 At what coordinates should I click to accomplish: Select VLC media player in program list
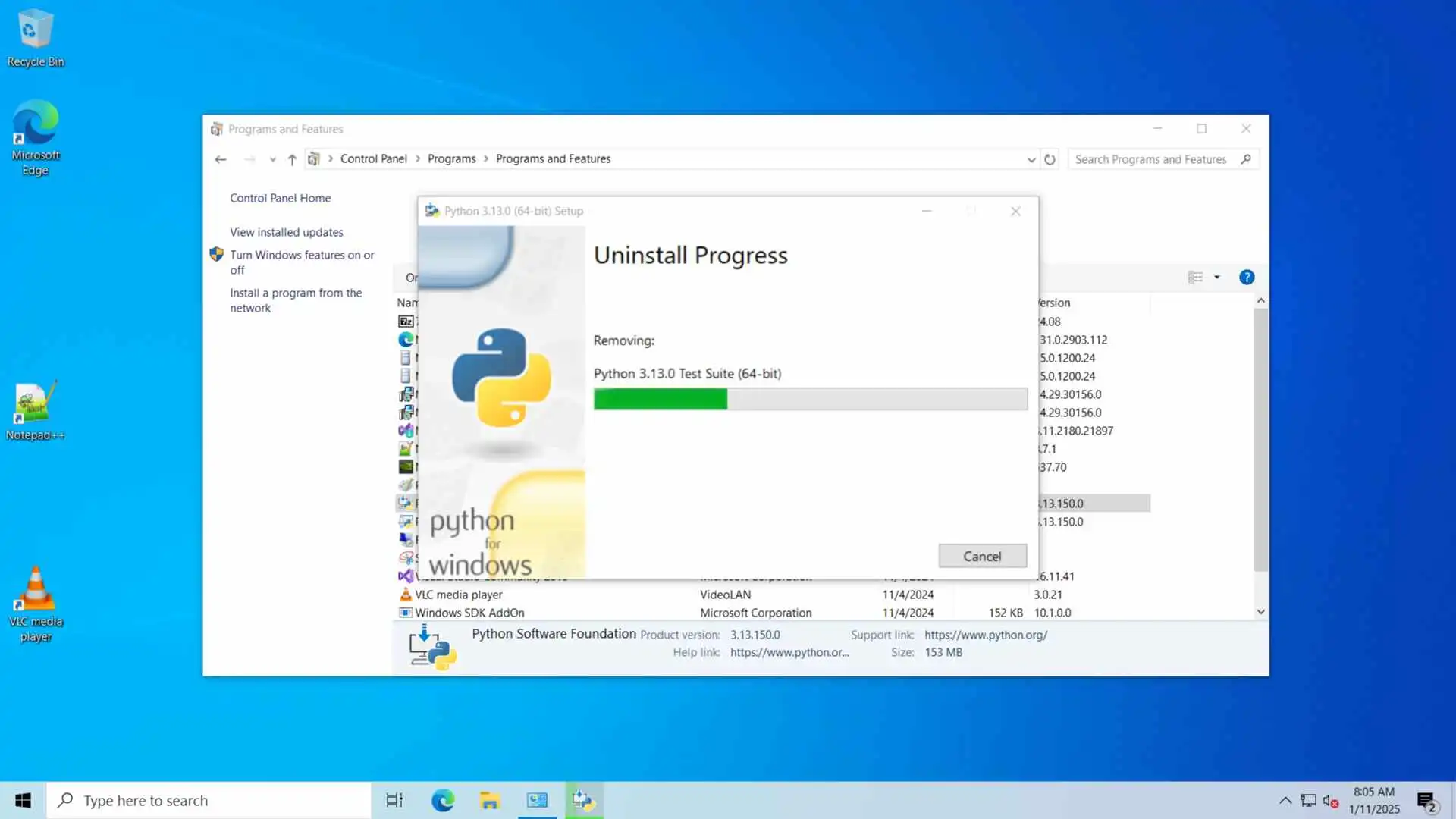[458, 595]
